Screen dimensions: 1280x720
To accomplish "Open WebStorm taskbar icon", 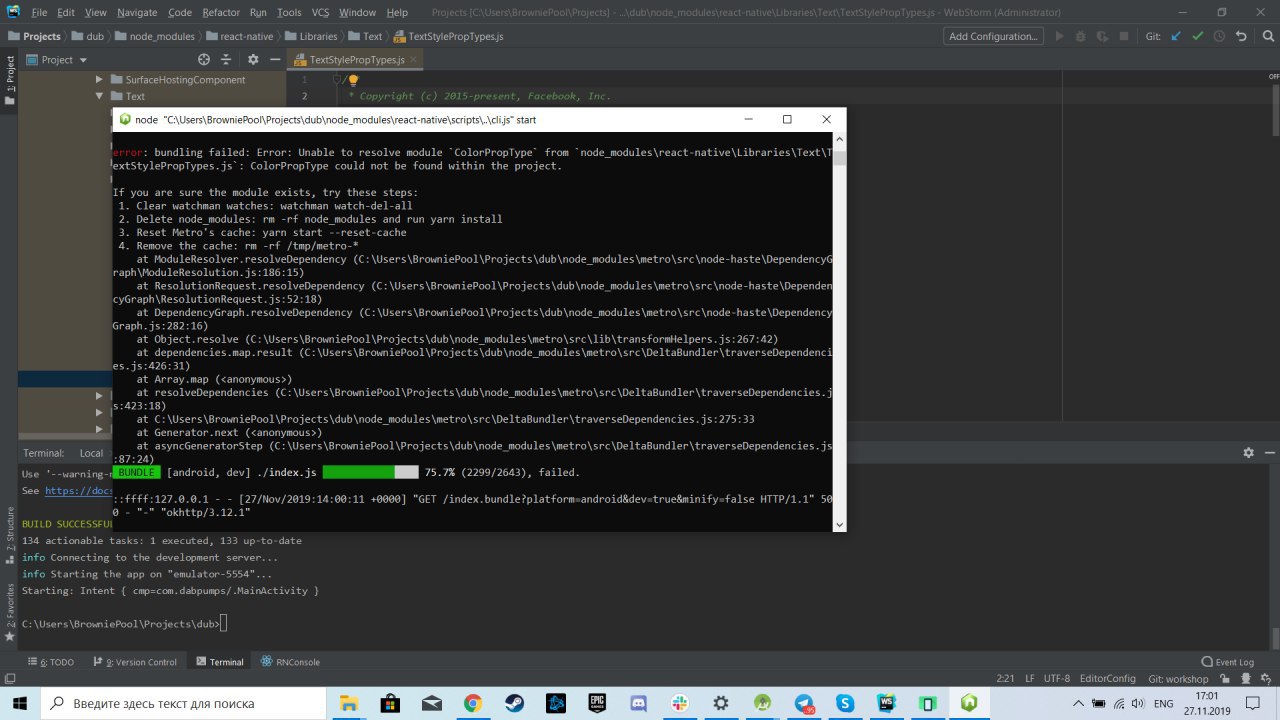I will coord(886,703).
